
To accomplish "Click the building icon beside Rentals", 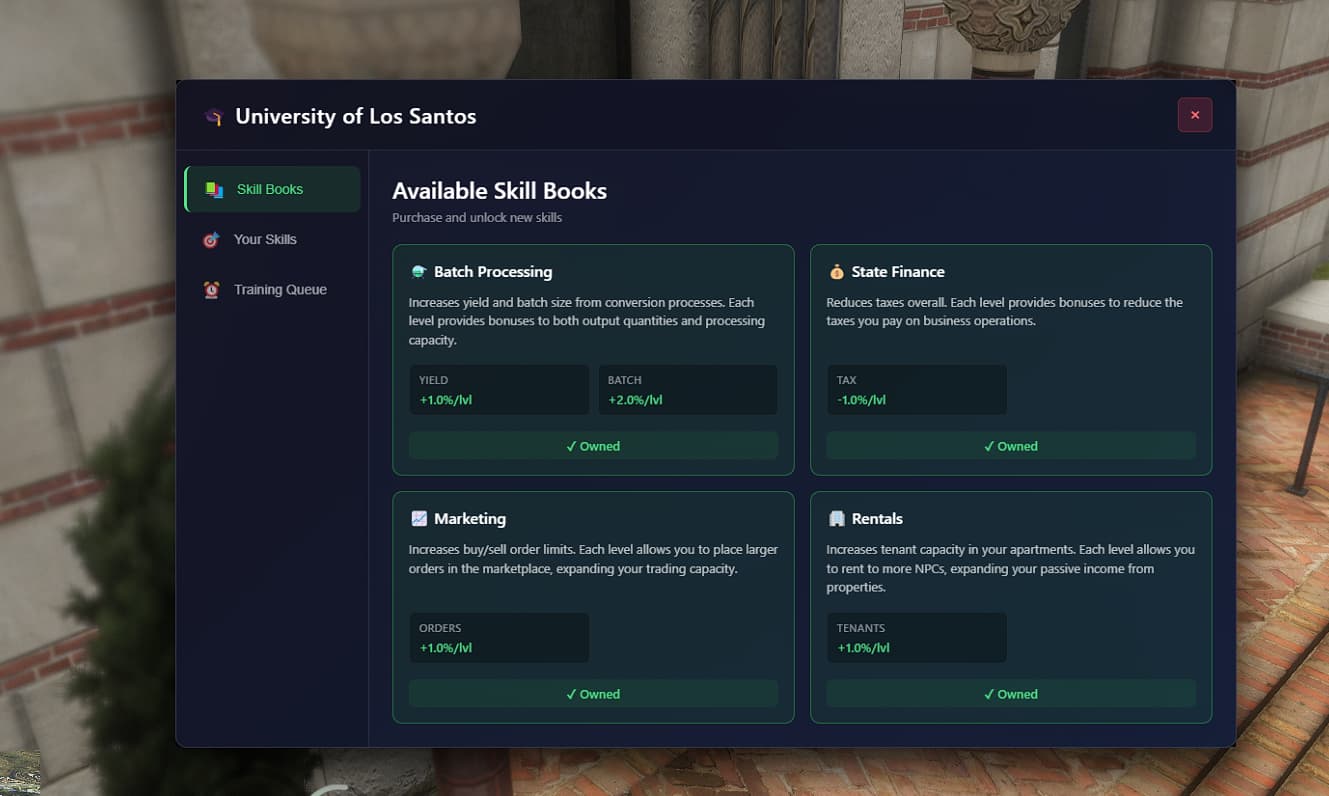I will [x=836, y=519].
